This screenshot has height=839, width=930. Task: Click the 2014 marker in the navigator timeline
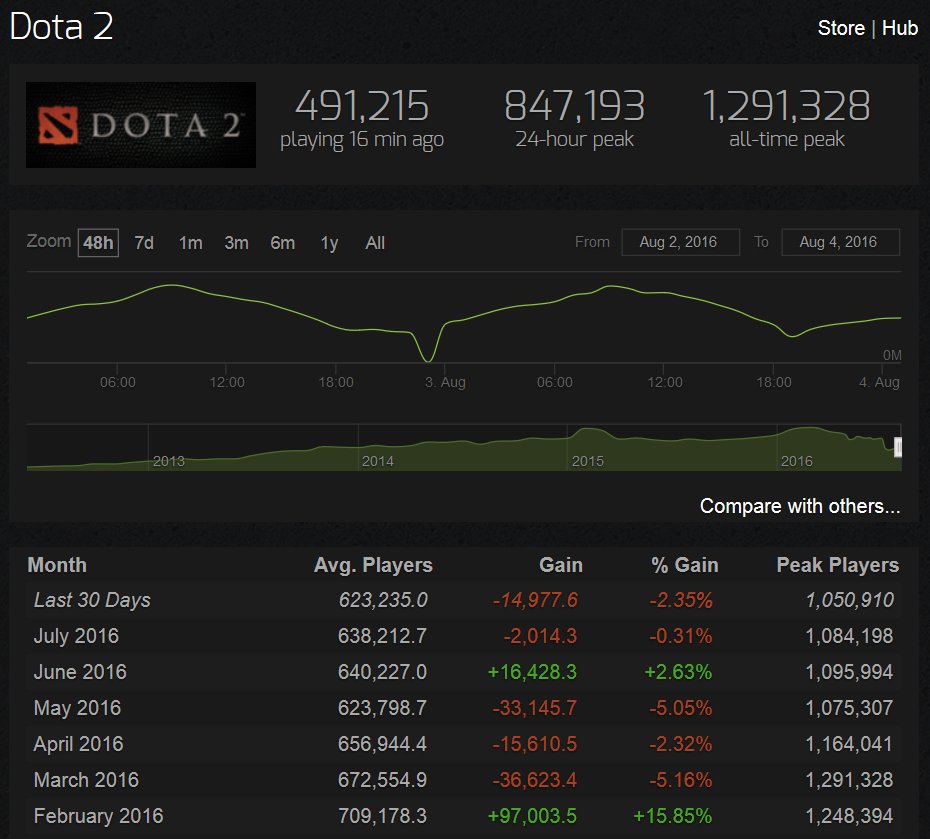(x=378, y=461)
